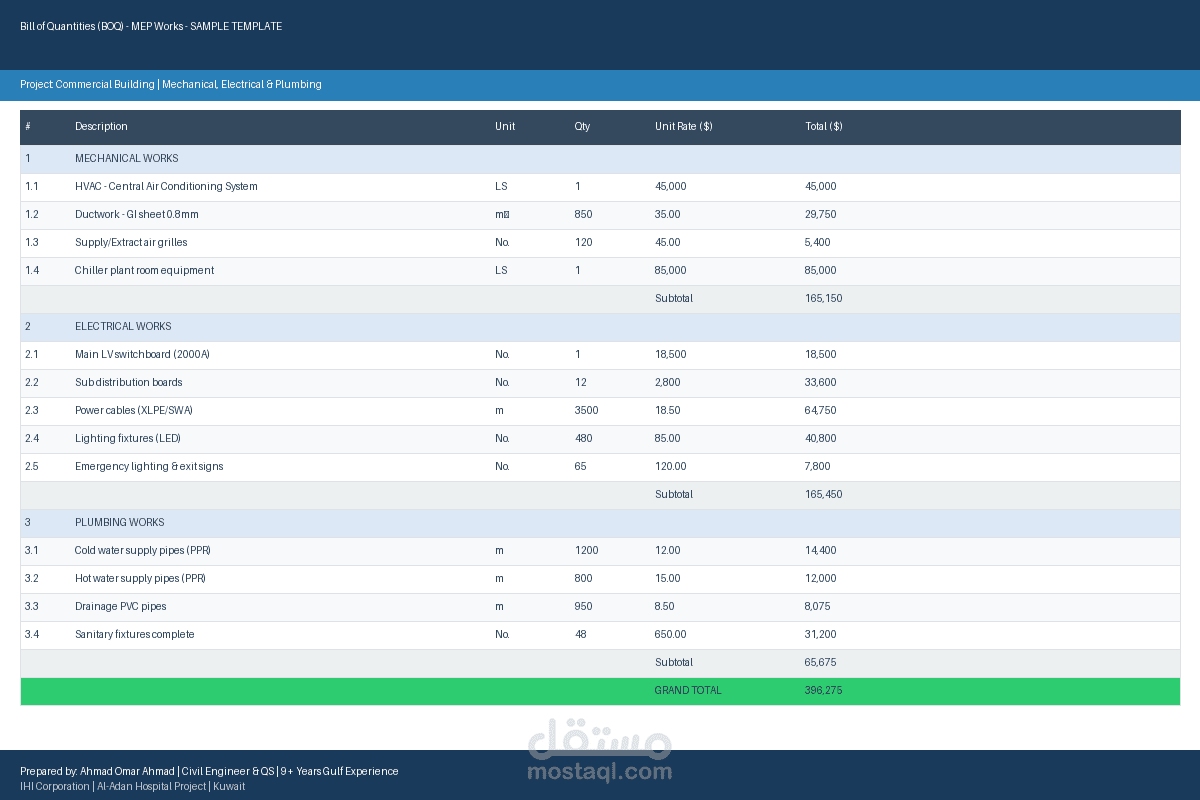Select the 'LS' unit in the Chiller row
Viewport: 1200px width, 800px height.
point(501,271)
